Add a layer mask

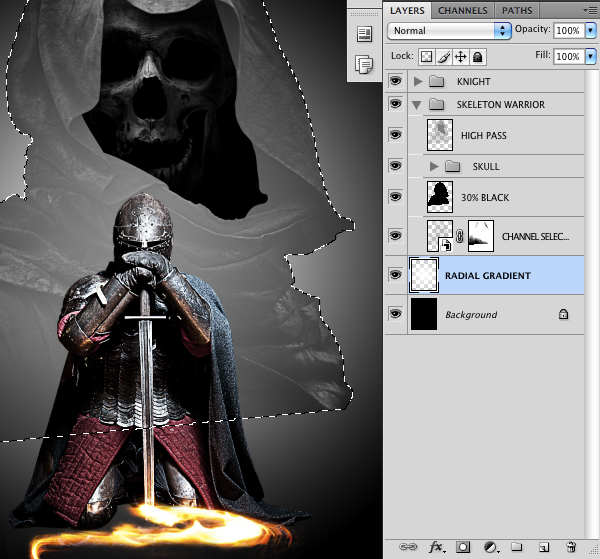pyautogui.click(x=463, y=547)
